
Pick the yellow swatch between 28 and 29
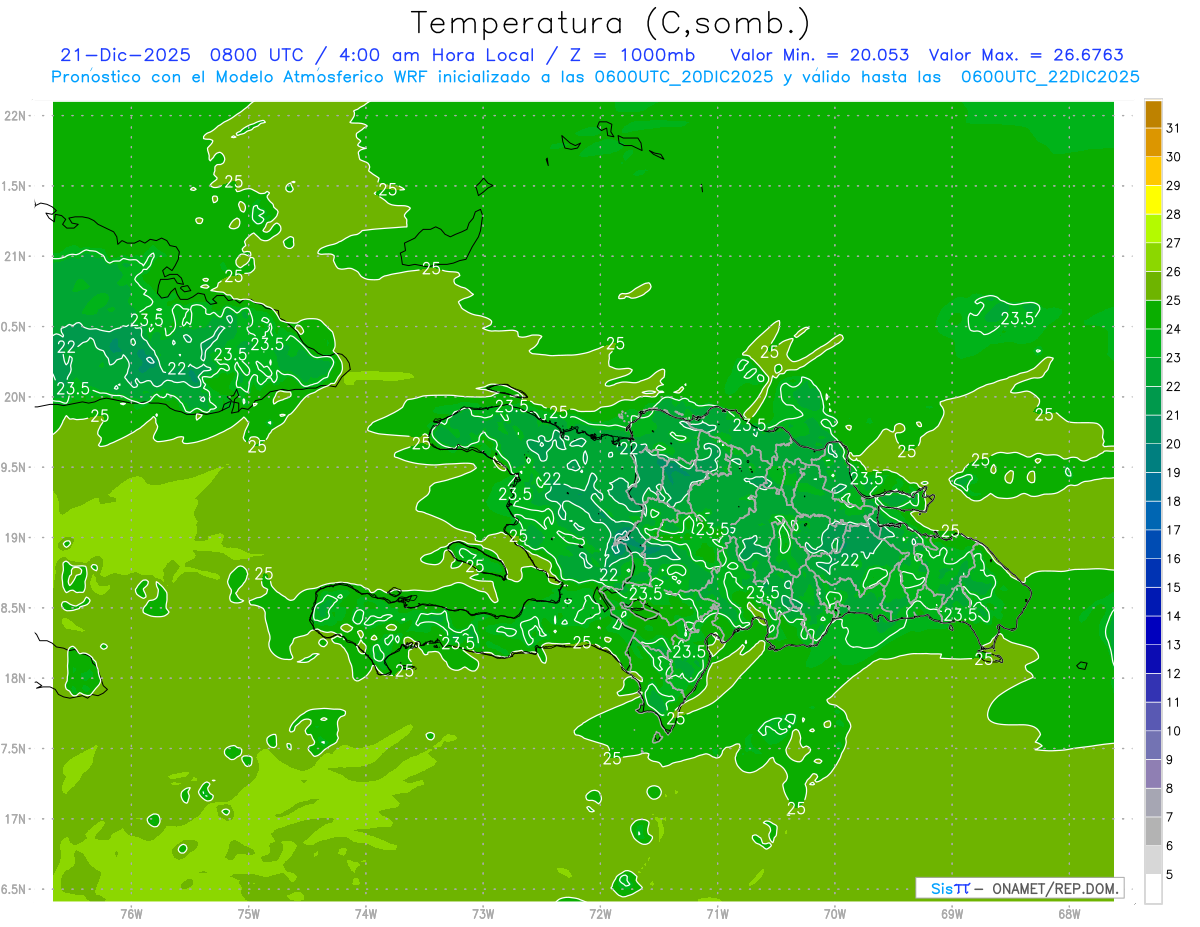click(1153, 200)
